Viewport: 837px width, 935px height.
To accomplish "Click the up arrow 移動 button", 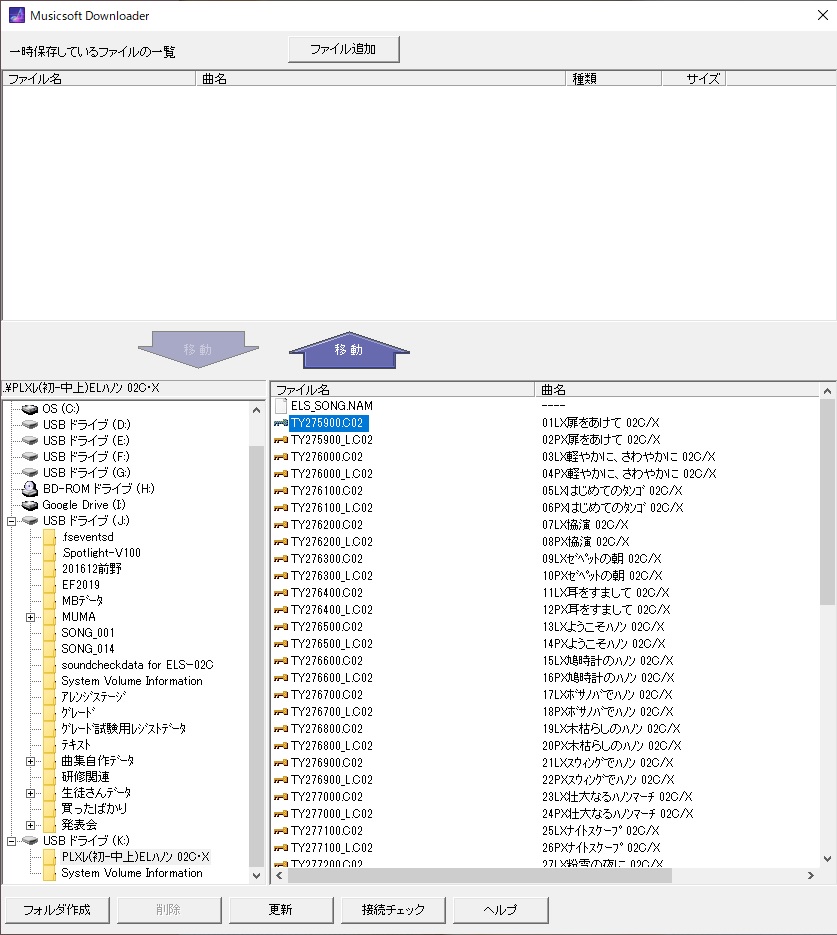I will tap(349, 350).
